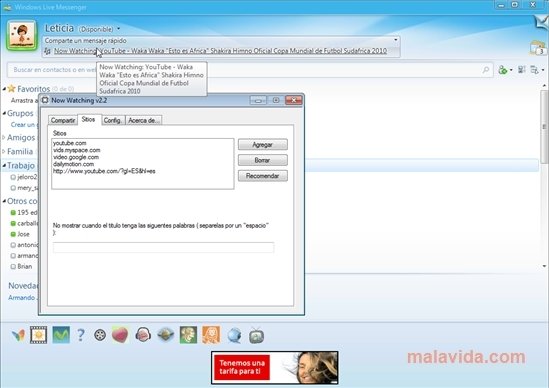The image size is (549, 388).
Task: Click the Crear un grupo link
Action: click(24, 125)
